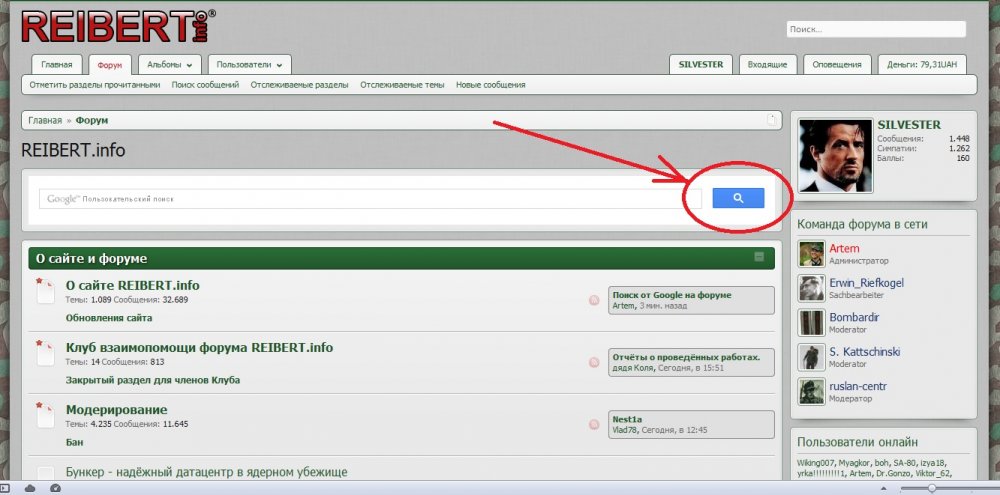
Task: Click unread folder icon beside О сайте REIBERT.info
Action: [45, 293]
